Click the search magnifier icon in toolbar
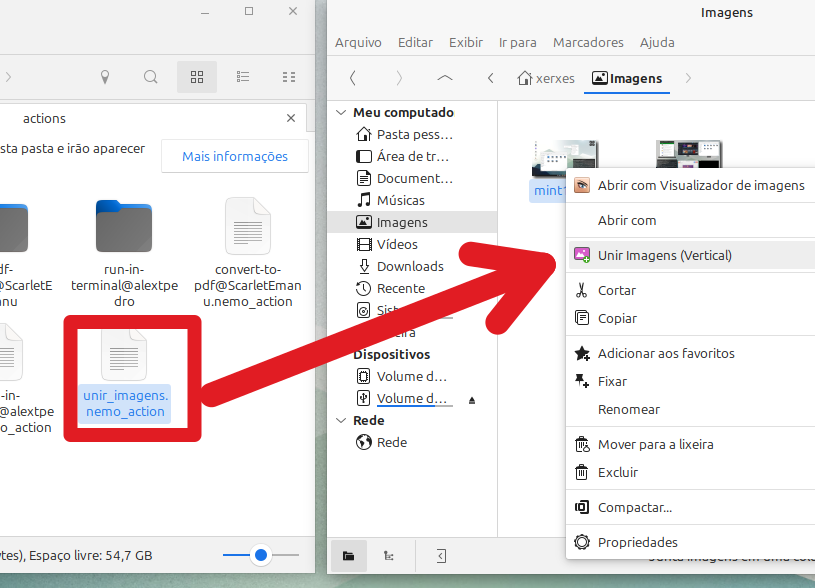Viewport: 815px width, 588px height. click(x=150, y=77)
